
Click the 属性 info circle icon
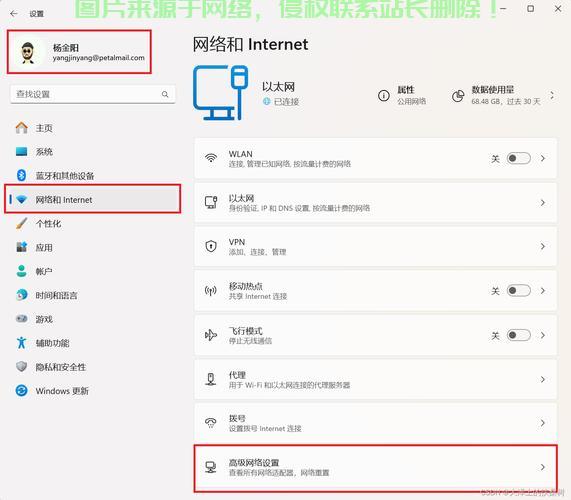click(x=383, y=96)
